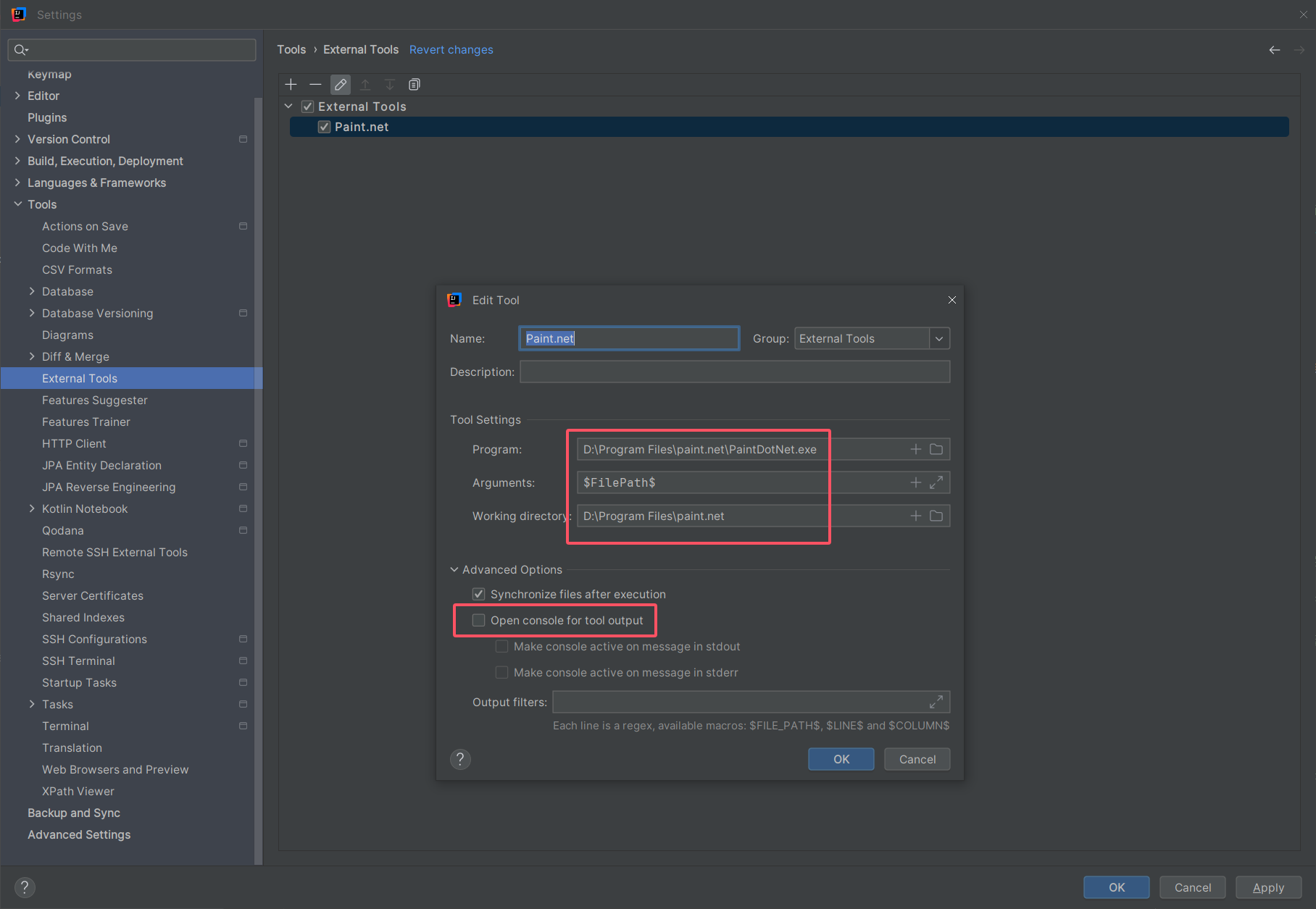Viewport: 1316px width, 909px height.
Task: Expand the Diff & Merge node
Action: pyautogui.click(x=32, y=356)
